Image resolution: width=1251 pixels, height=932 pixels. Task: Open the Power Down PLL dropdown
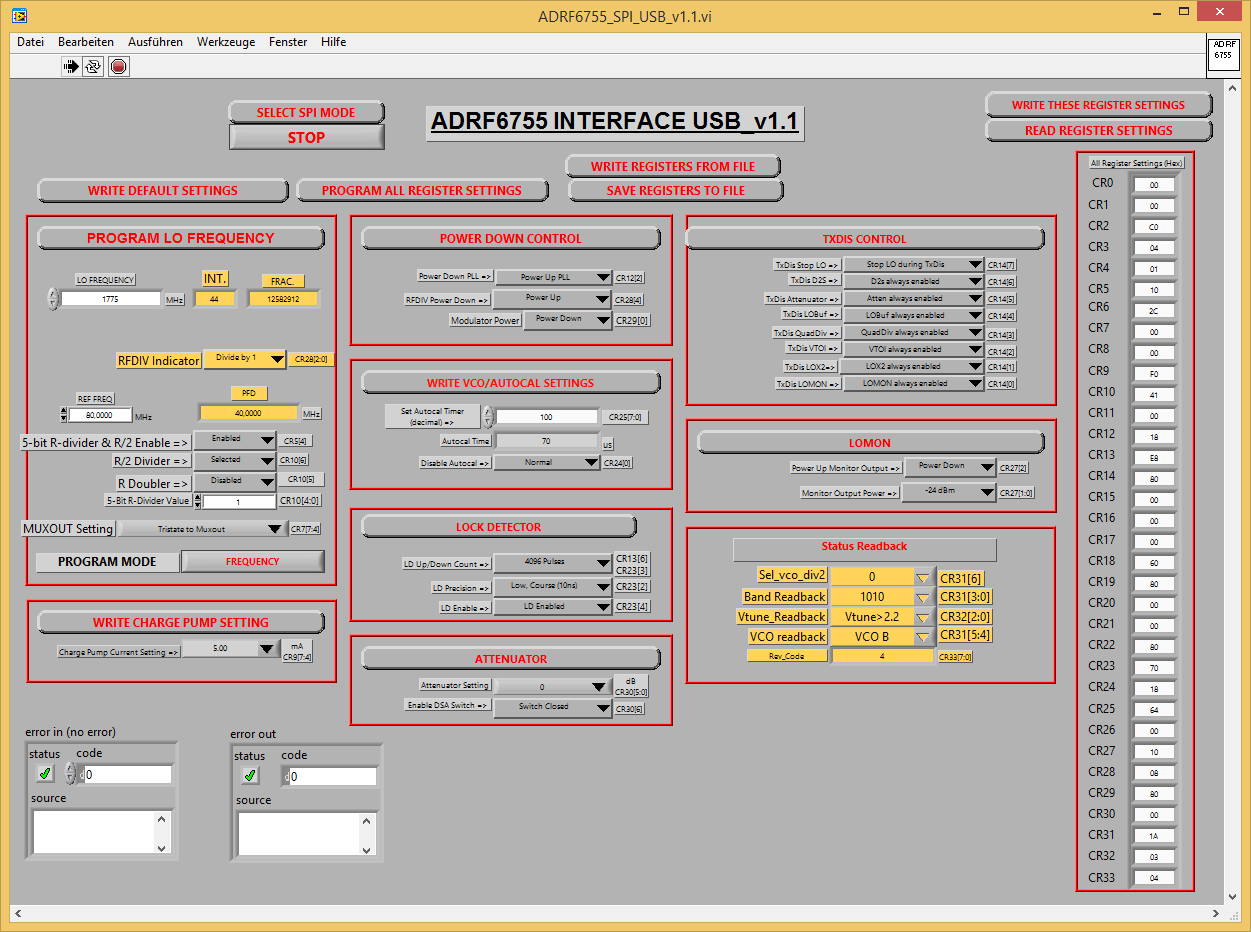point(553,277)
